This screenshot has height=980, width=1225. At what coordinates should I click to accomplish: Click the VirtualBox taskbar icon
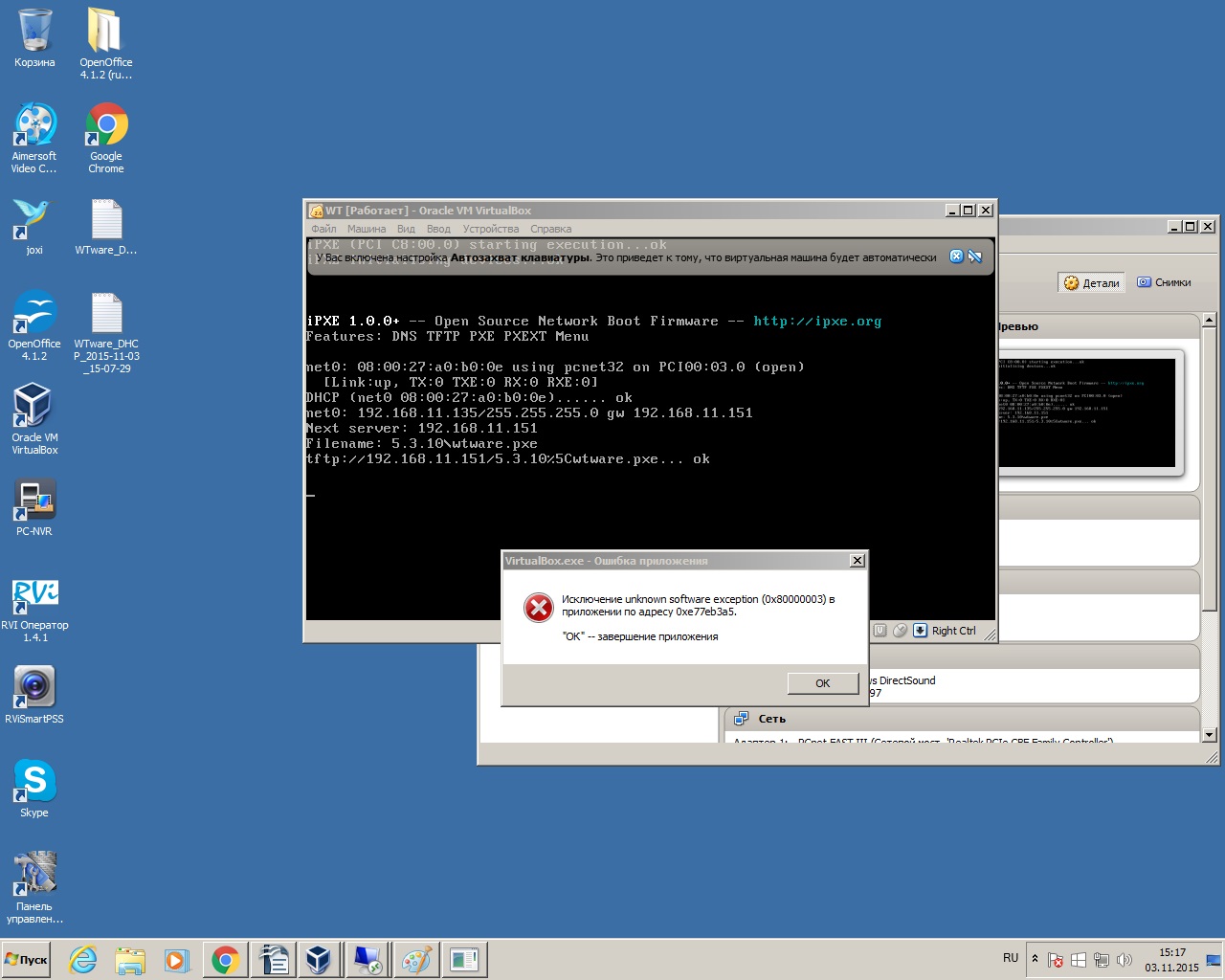click(318, 960)
